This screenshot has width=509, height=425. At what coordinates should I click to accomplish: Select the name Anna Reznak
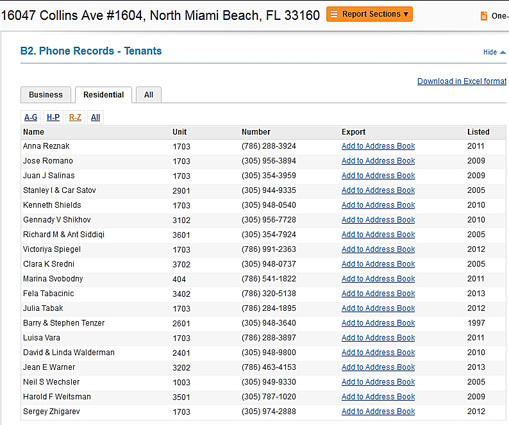click(46, 146)
